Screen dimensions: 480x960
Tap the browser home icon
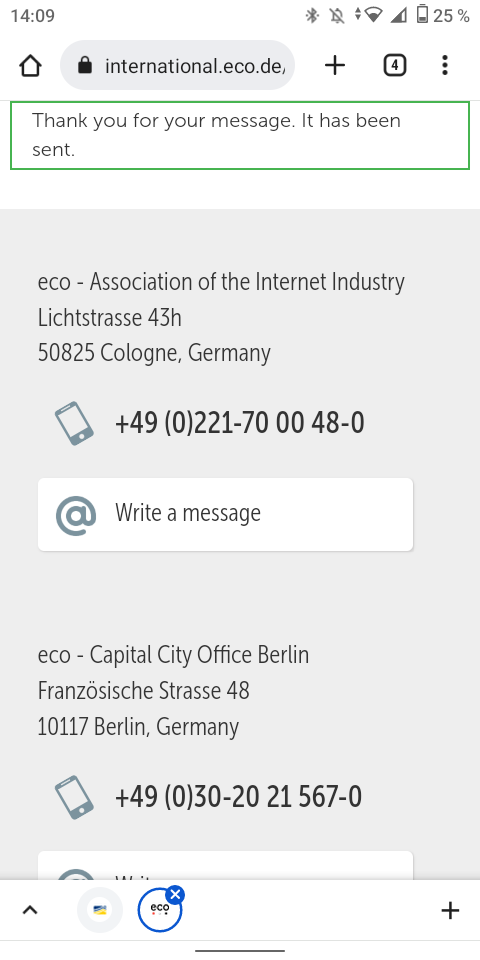pos(30,66)
